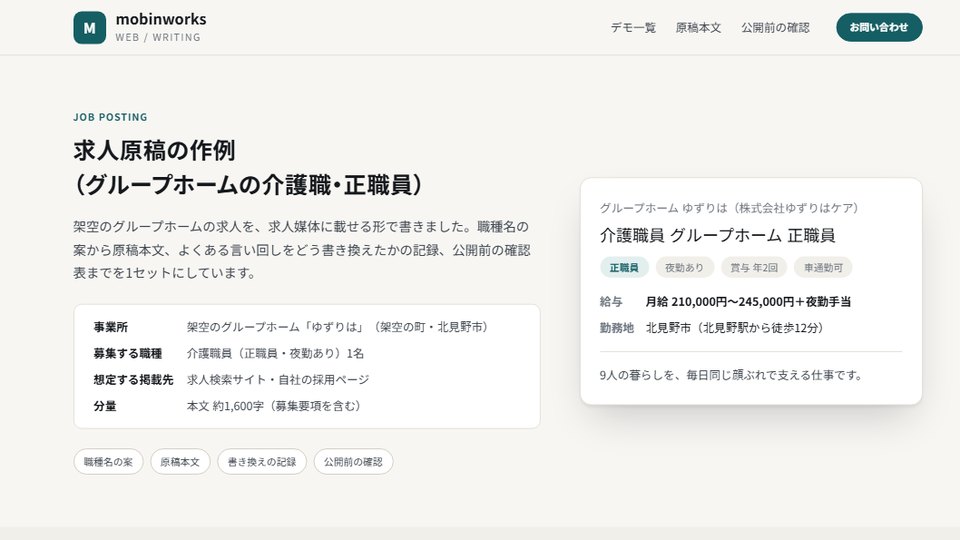The image size is (960, 540).
Task: Click the card tagline 9人の暮らしを、毎日同じ顔ぶれで支える仕事です。
Action: (x=731, y=375)
